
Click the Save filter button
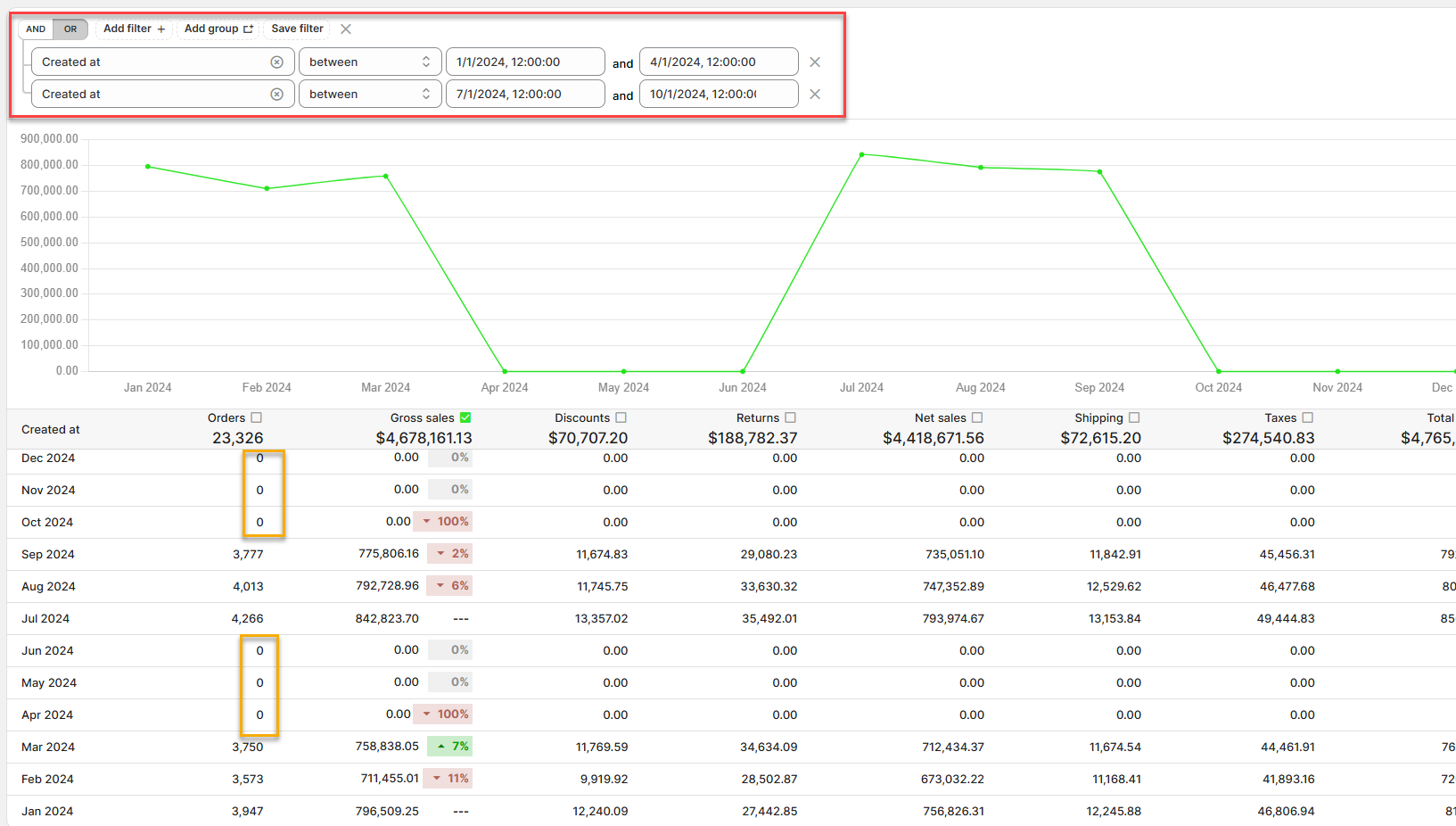(297, 29)
